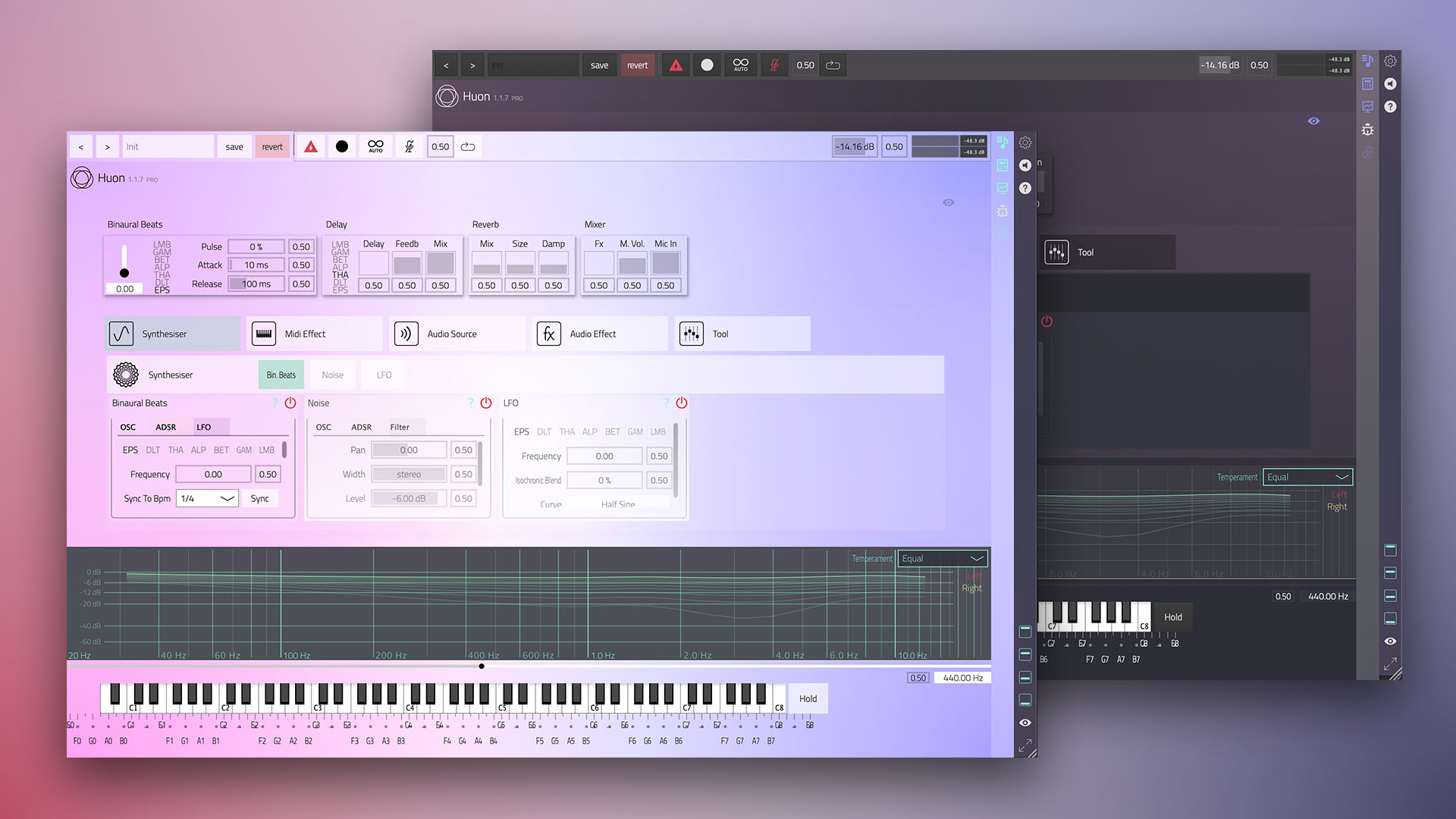Select the Audio Source speaker icon
Image resolution: width=1456 pixels, height=819 pixels.
click(406, 334)
